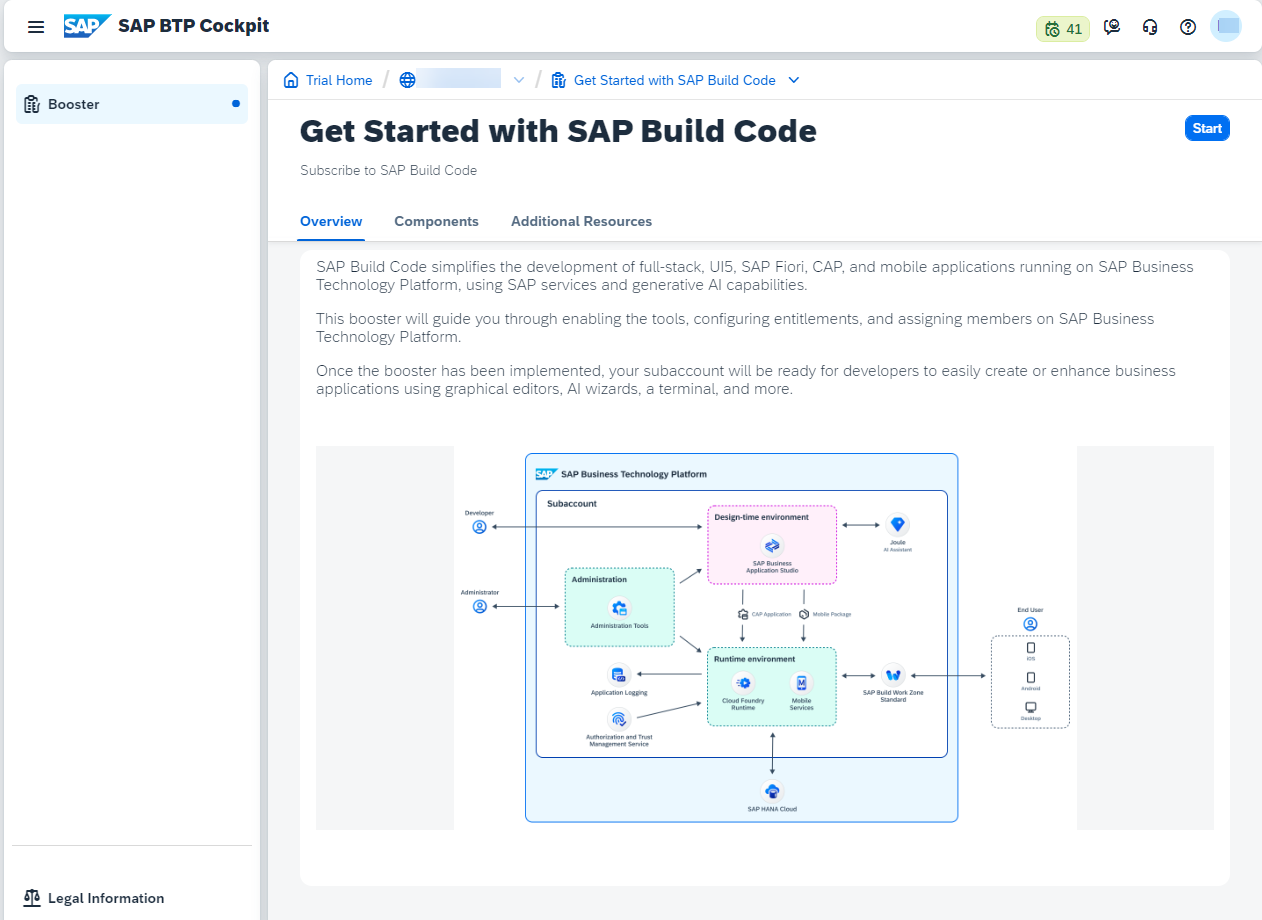
Task: Expand the booster breadcrumb dropdown arrow
Action: 794,80
